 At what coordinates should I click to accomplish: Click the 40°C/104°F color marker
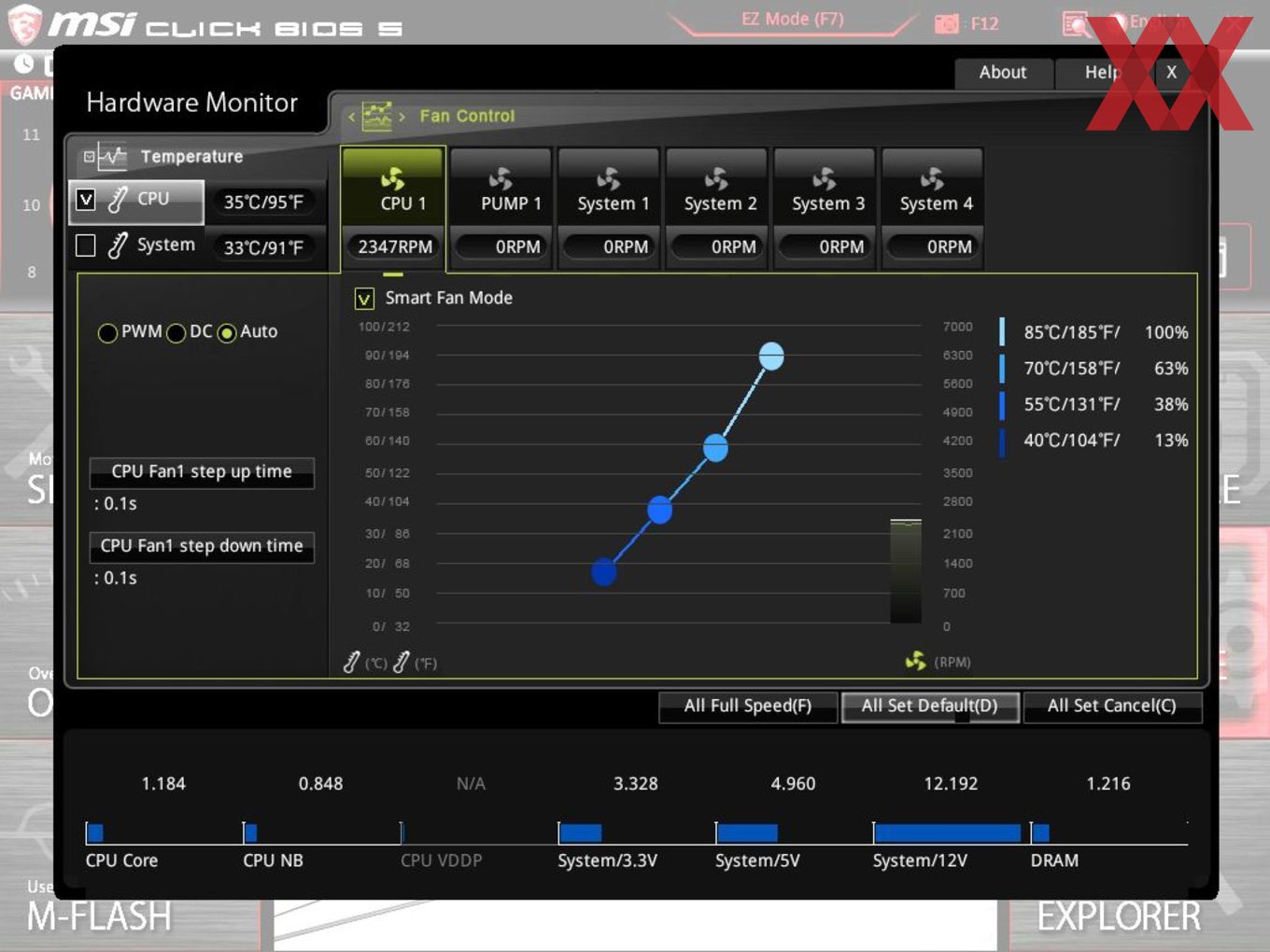pyautogui.click(x=1002, y=441)
